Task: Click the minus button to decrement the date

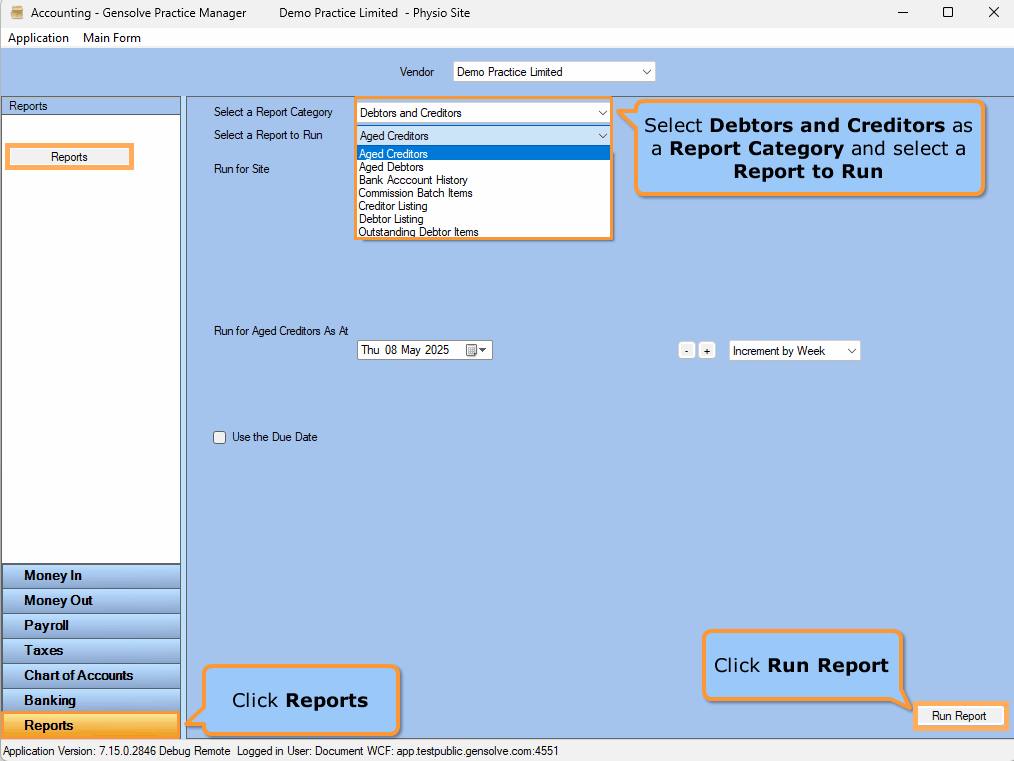Action: point(686,350)
